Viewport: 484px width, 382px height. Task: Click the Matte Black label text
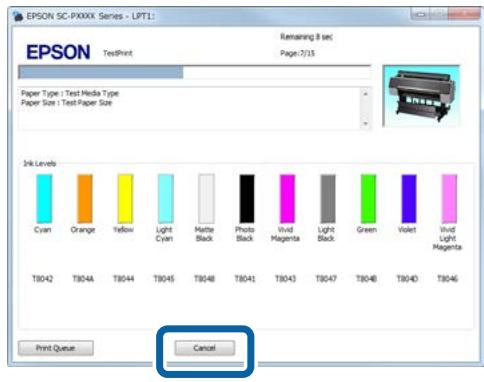[204, 234]
